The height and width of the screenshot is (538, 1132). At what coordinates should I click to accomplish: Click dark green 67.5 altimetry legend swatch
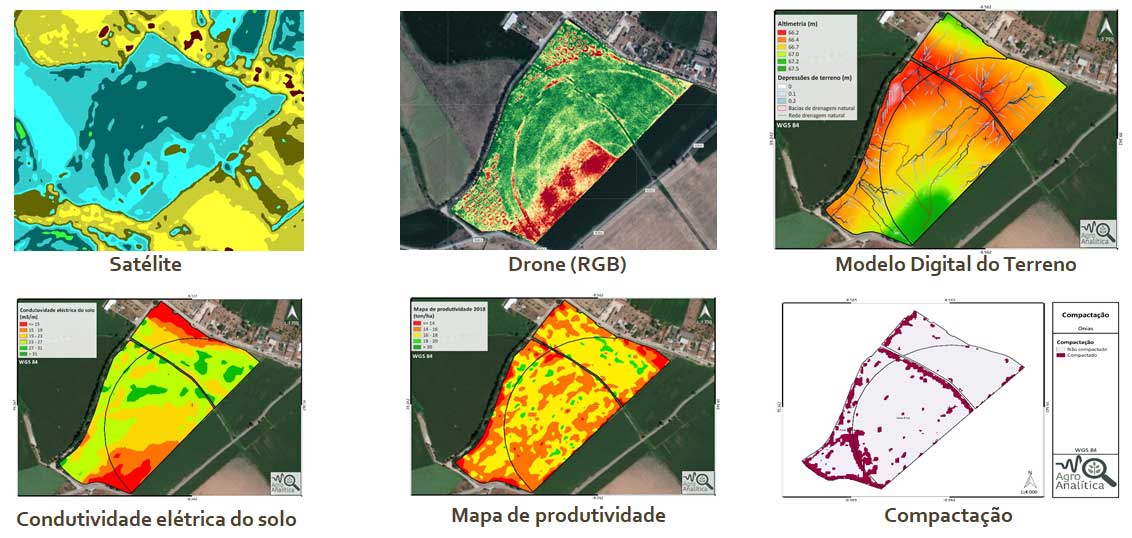tap(782, 69)
